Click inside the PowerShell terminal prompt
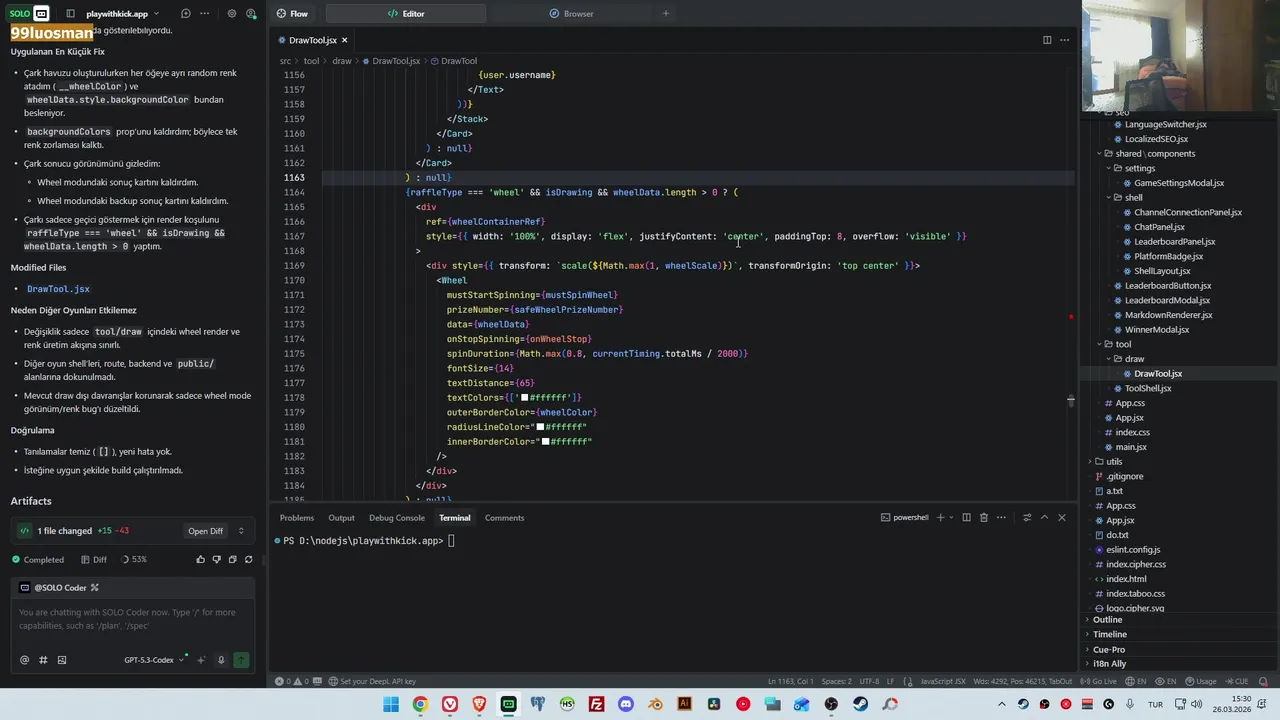This screenshot has width=1280, height=720. [453, 541]
